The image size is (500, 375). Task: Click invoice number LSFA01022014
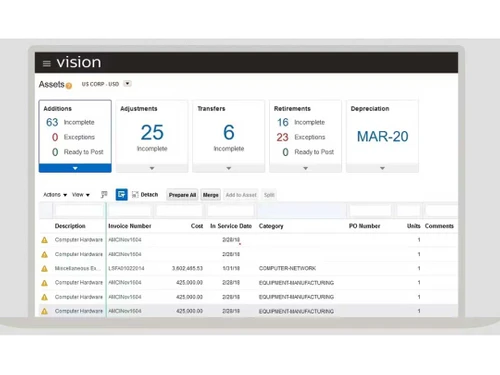pyautogui.click(x=126, y=268)
